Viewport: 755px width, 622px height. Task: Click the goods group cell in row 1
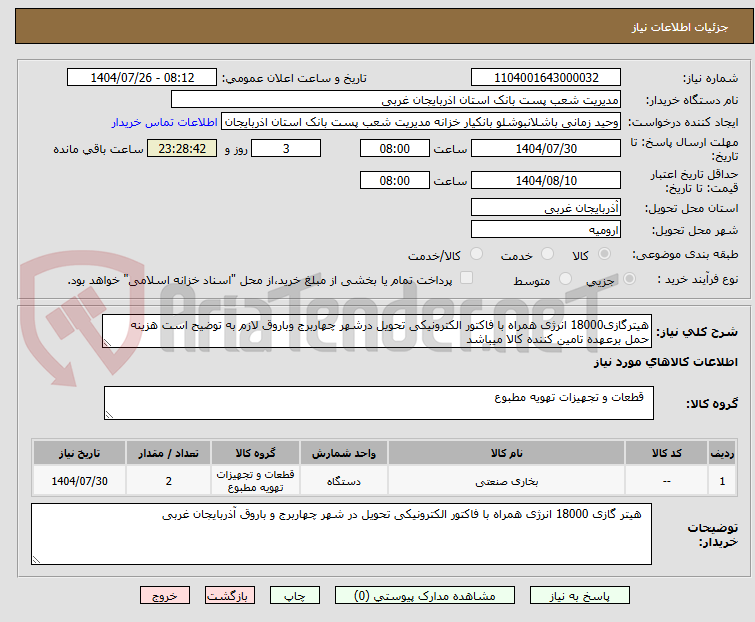(x=255, y=481)
